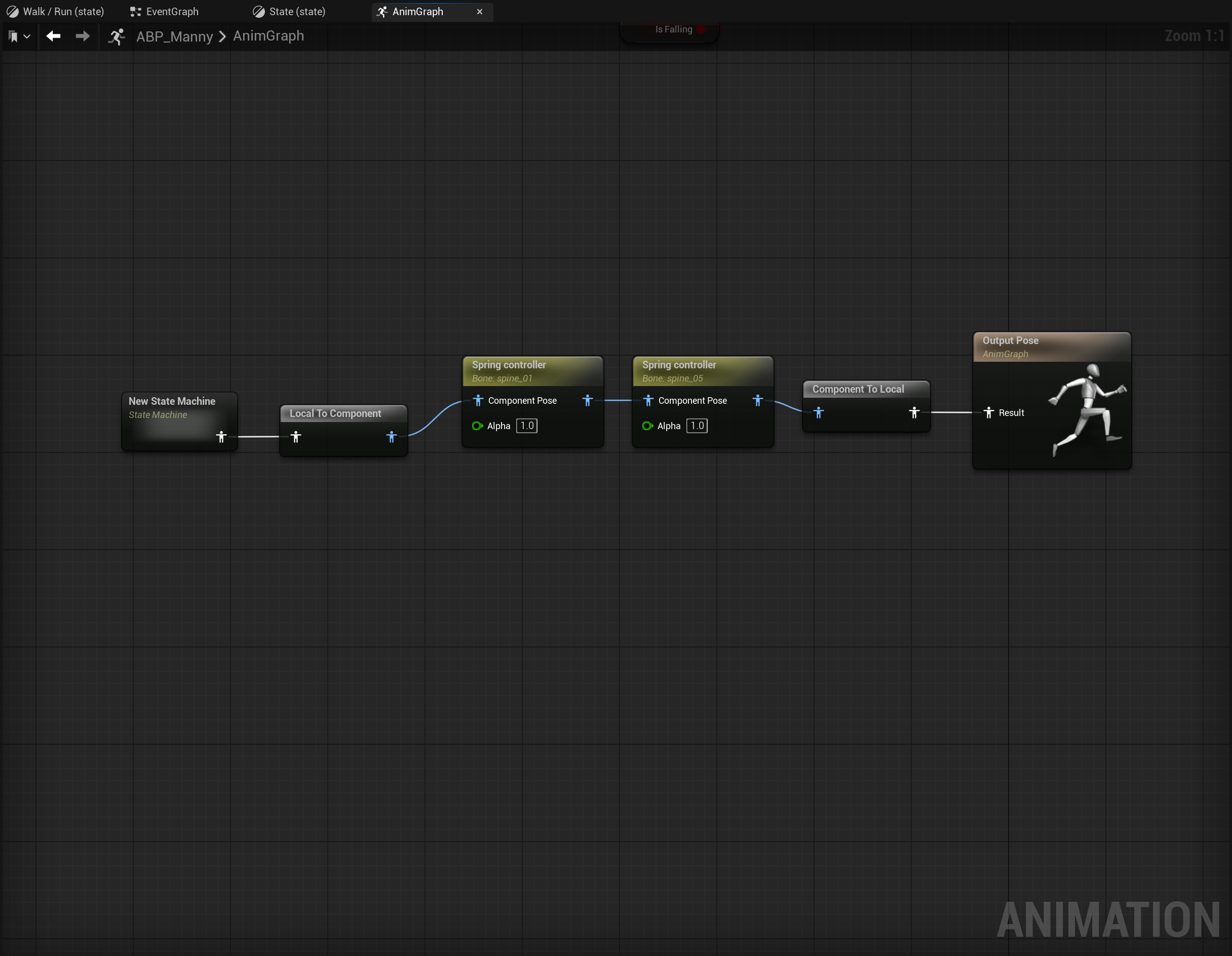This screenshot has width=1232, height=956.
Task: Click the ABP_Manny breadcrumb link
Action: click(x=174, y=36)
